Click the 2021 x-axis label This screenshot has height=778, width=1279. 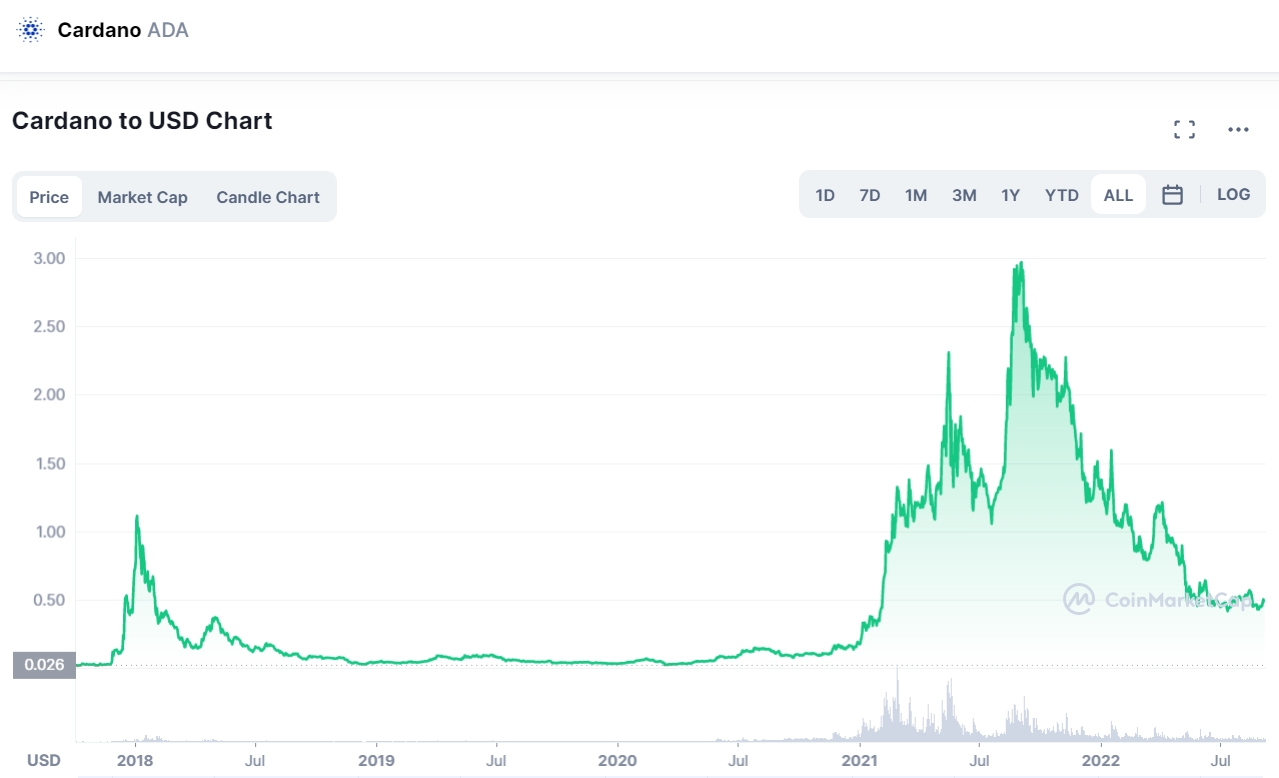860,760
